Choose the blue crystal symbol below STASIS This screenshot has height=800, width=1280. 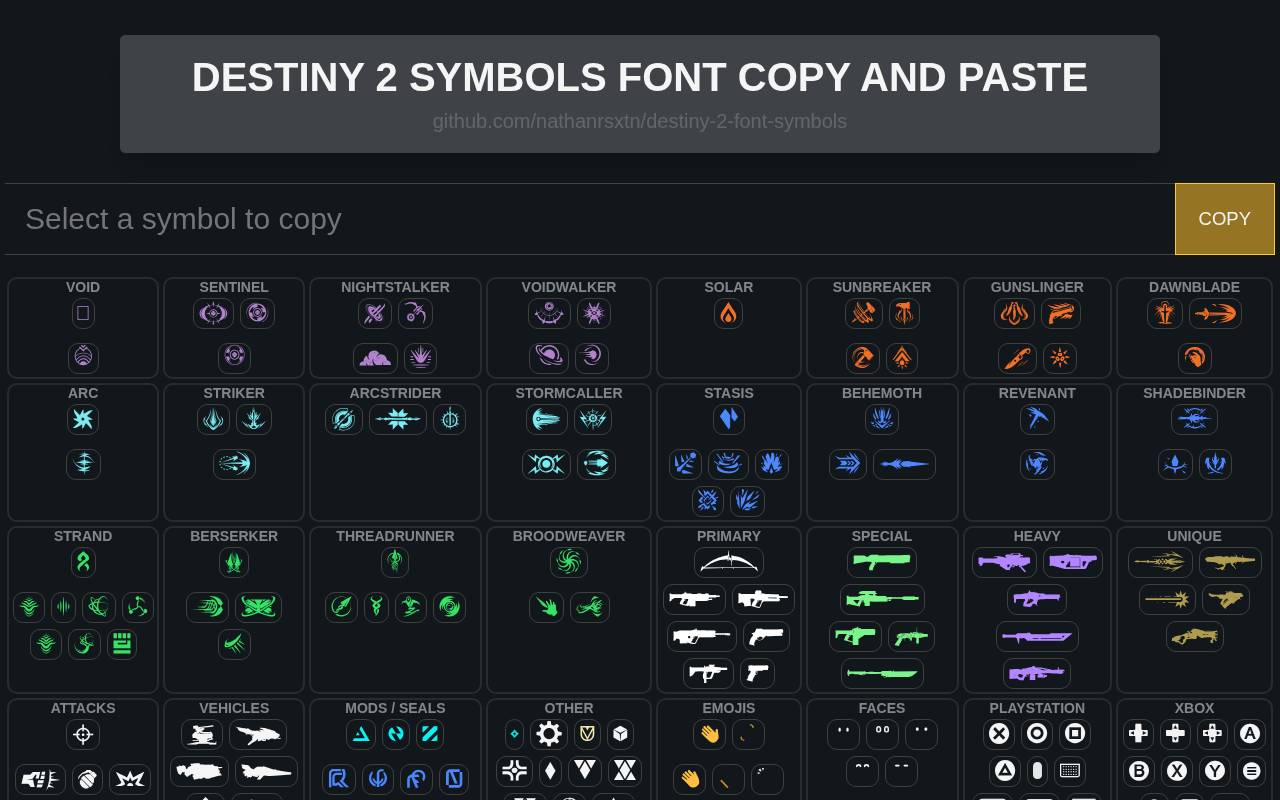click(729, 420)
